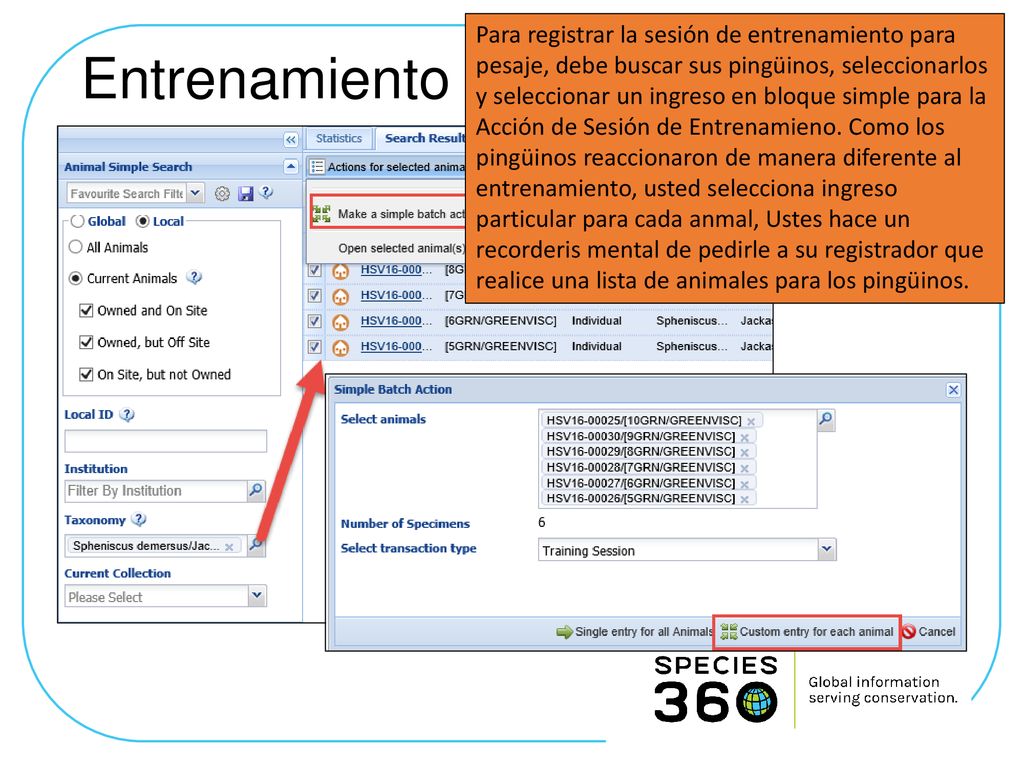This screenshot has height=768, width=1024.
Task: Click animal icon in the 7G row
Action: coord(340,296)
